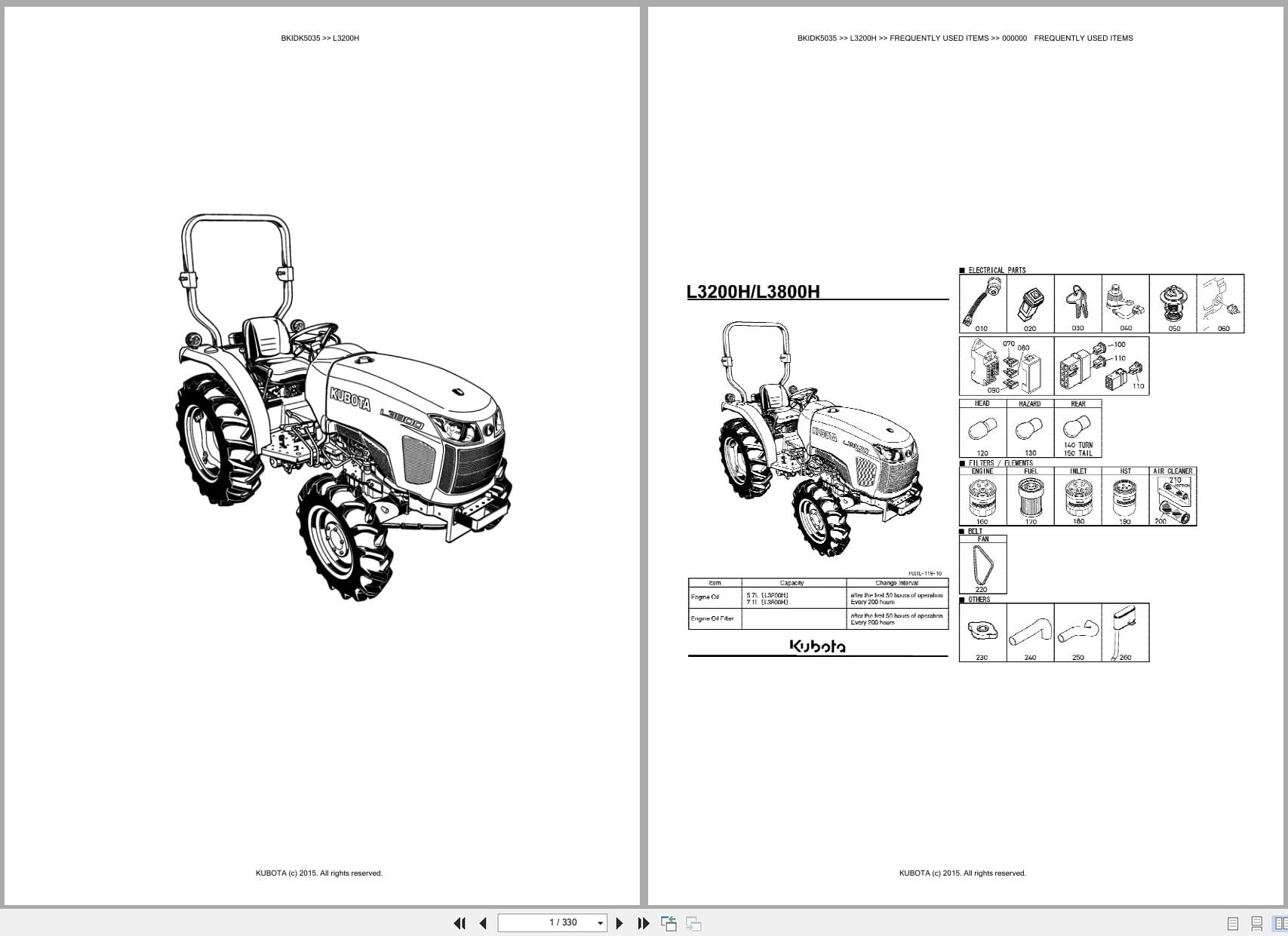The width and height of the screenshot is (1288, 936).
Task: Click part 040 key switch image
Action: 1125,301
